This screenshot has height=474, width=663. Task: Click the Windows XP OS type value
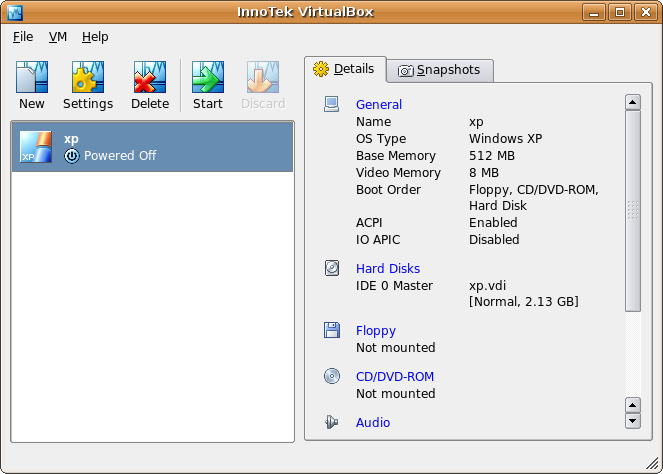point(505,139)
